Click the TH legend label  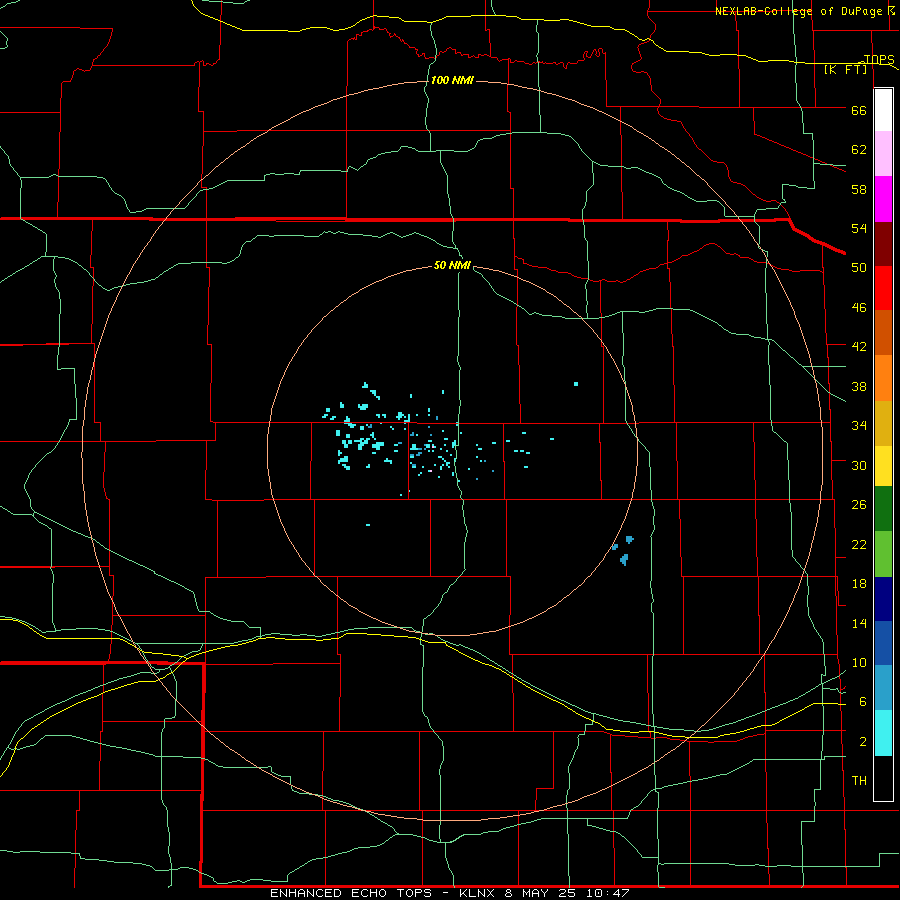(859, 781)
